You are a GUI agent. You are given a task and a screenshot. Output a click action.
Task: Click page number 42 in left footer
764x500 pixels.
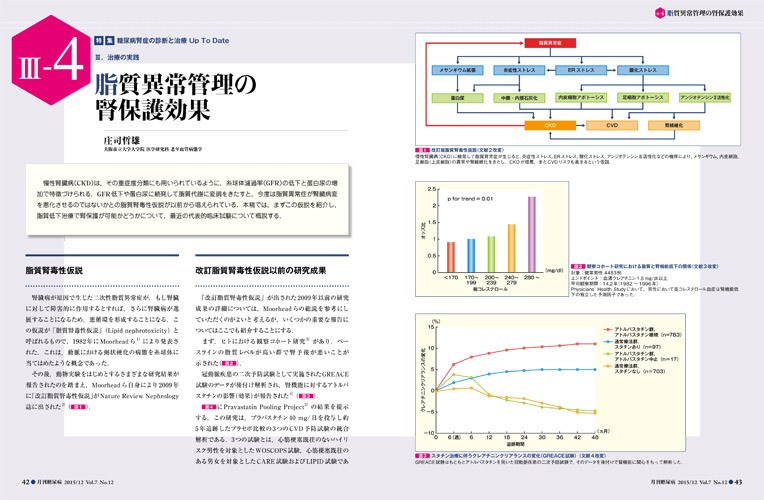click(x=26, y=482)
